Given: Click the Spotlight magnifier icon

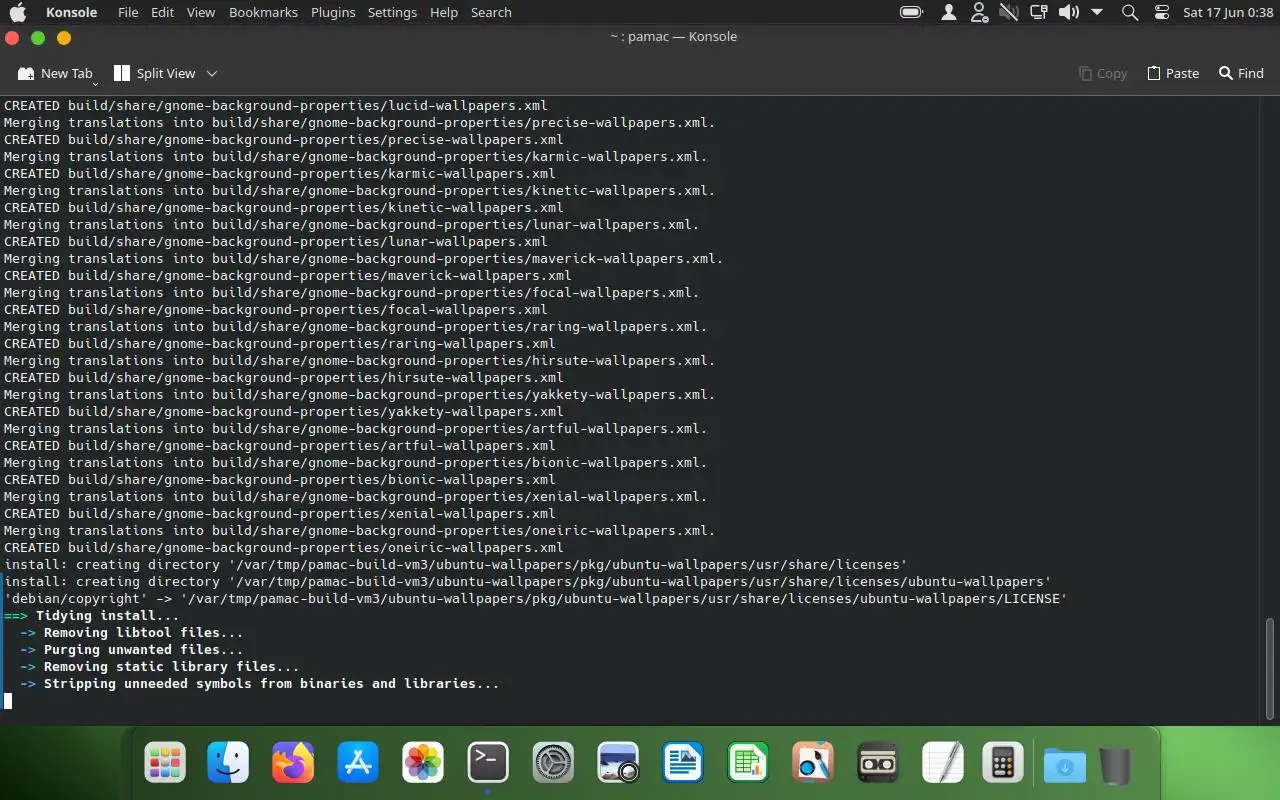Looking at the screenshot, I should coord(1130,12).
